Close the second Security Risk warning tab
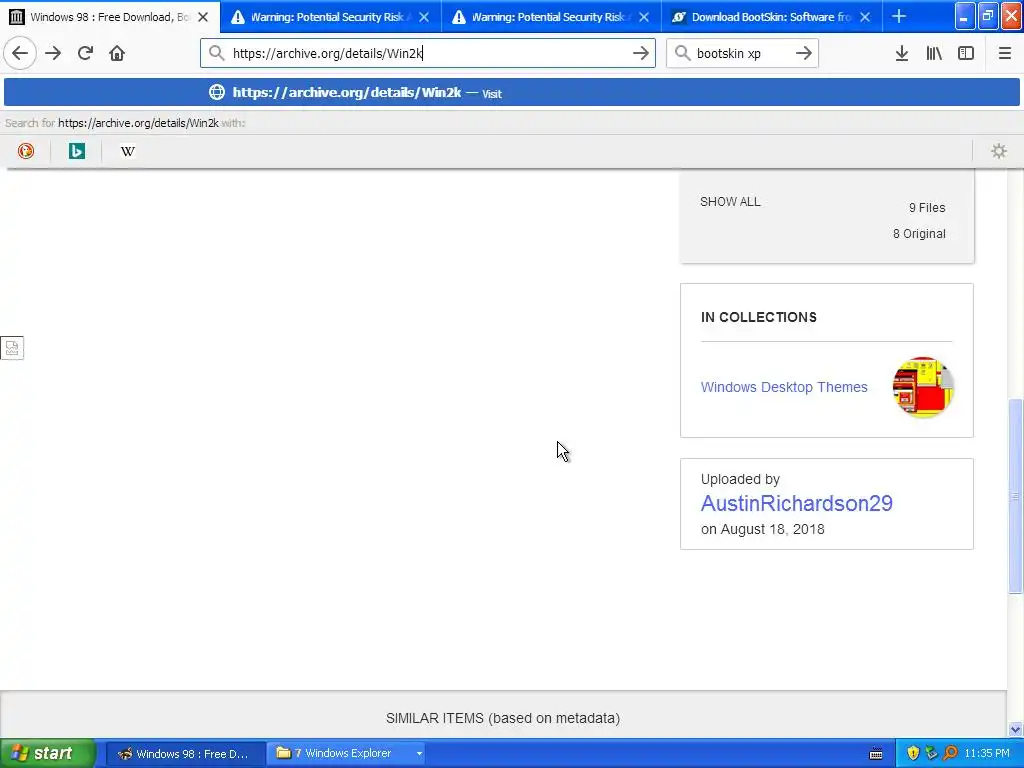Viewport: 1024px width, 768px height. 644,17
